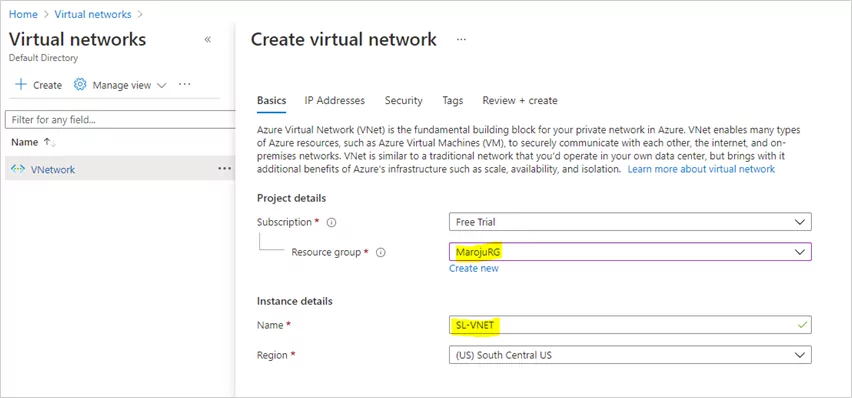Viewport: 852px width, 398px height.
Task: Switch to the IP Addresses tab
Action: click(x=335, y=101)
